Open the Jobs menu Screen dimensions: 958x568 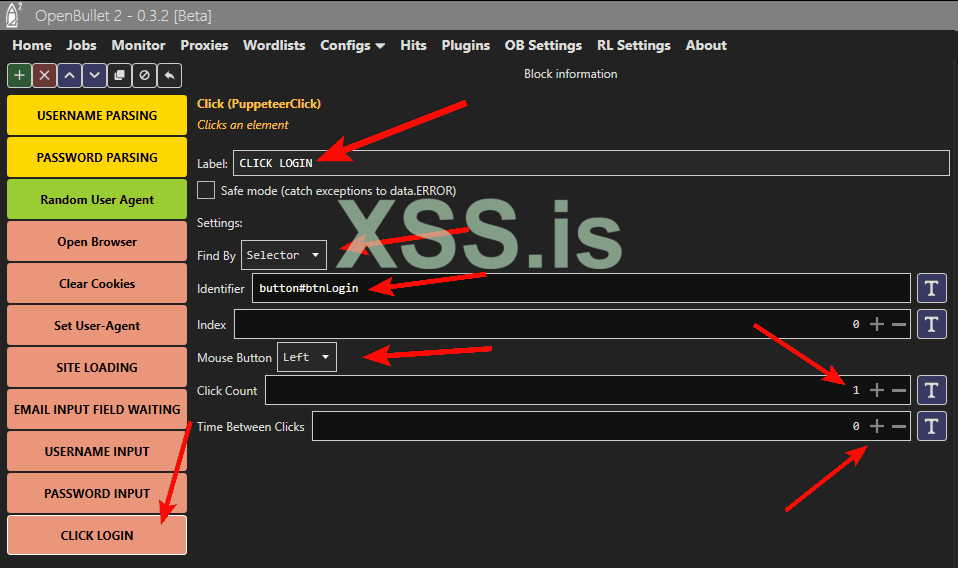coord(81,46)
